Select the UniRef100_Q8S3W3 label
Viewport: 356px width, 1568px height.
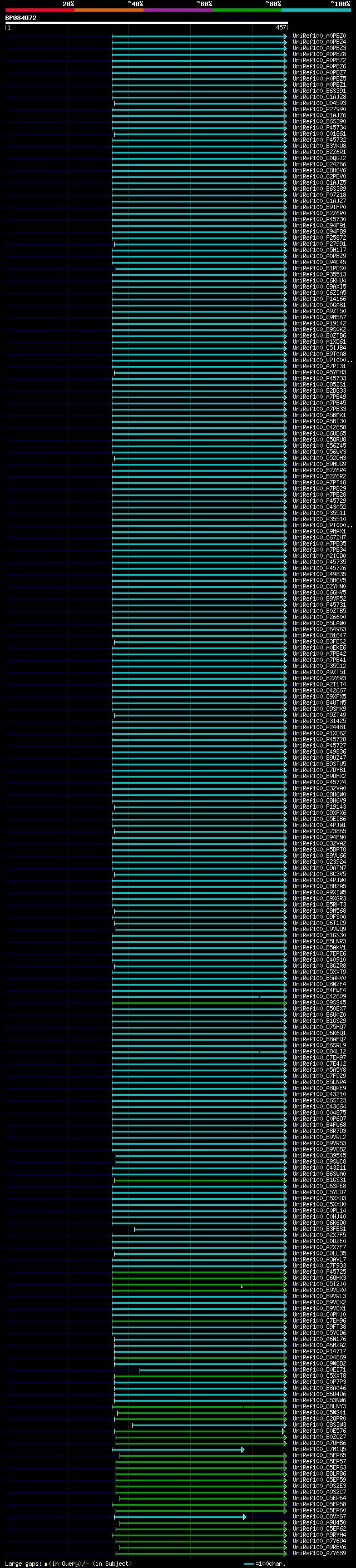click(319, 1424)
